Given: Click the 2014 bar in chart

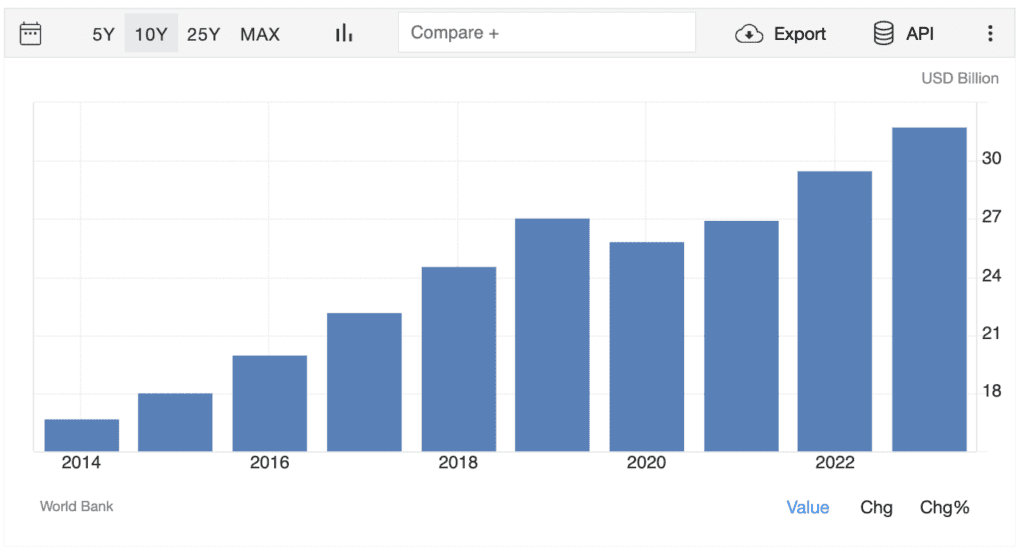Looking at the screenshot, I should tap(82, 435).
